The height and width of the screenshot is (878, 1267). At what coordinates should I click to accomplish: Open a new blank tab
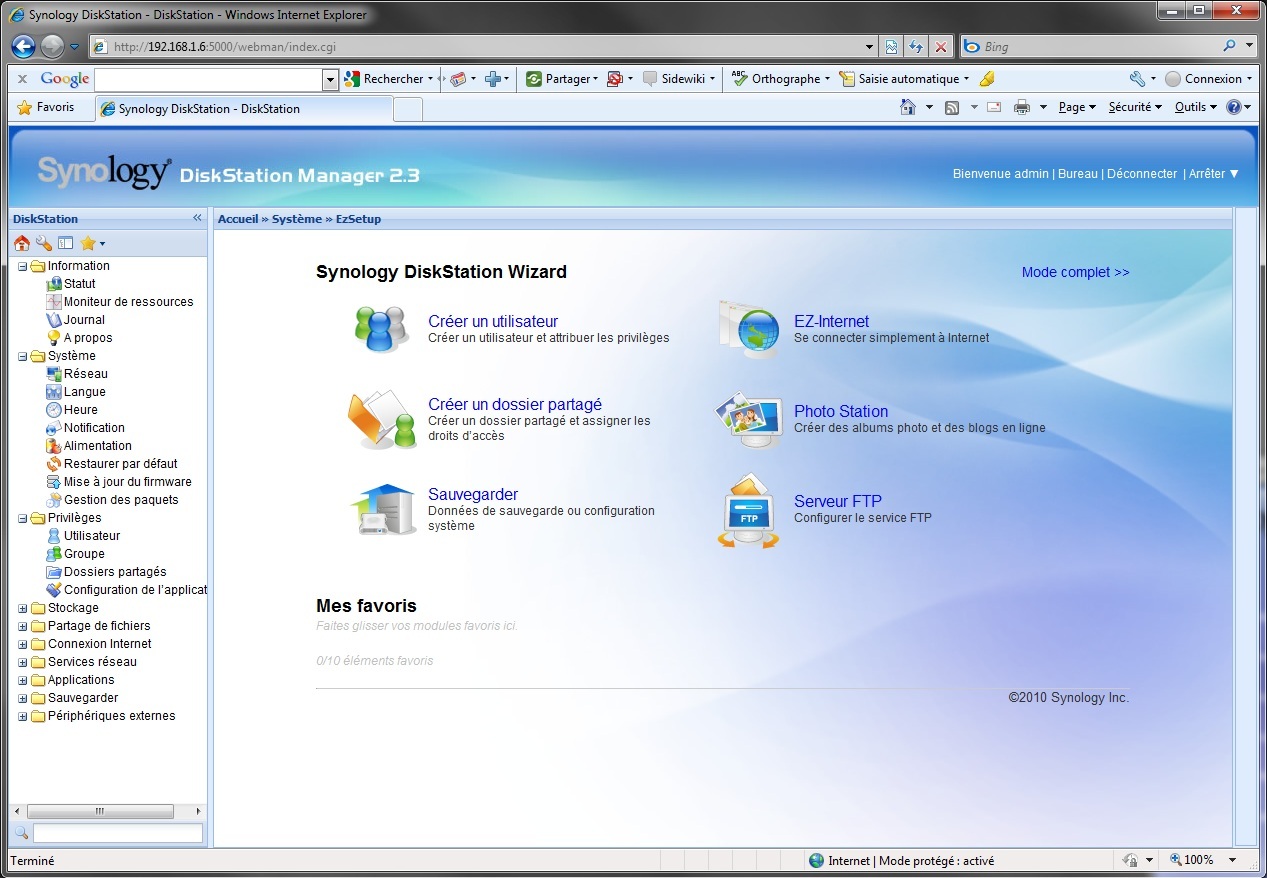tap(408, 109)
